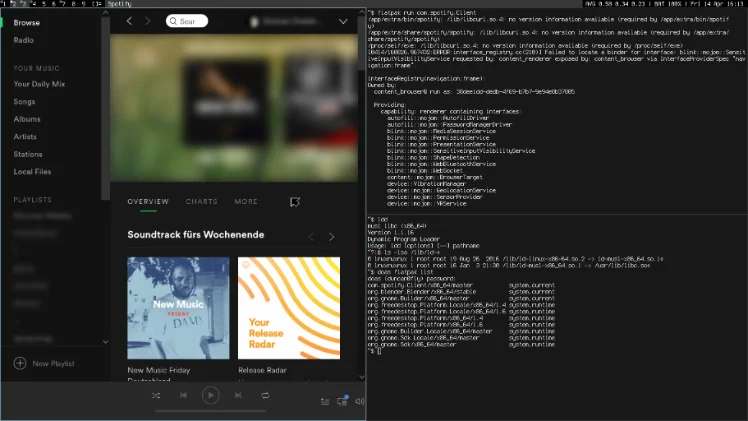Click the sidebar vertical scrollbar
748x421 pixels.
click(x=105, y=107)
